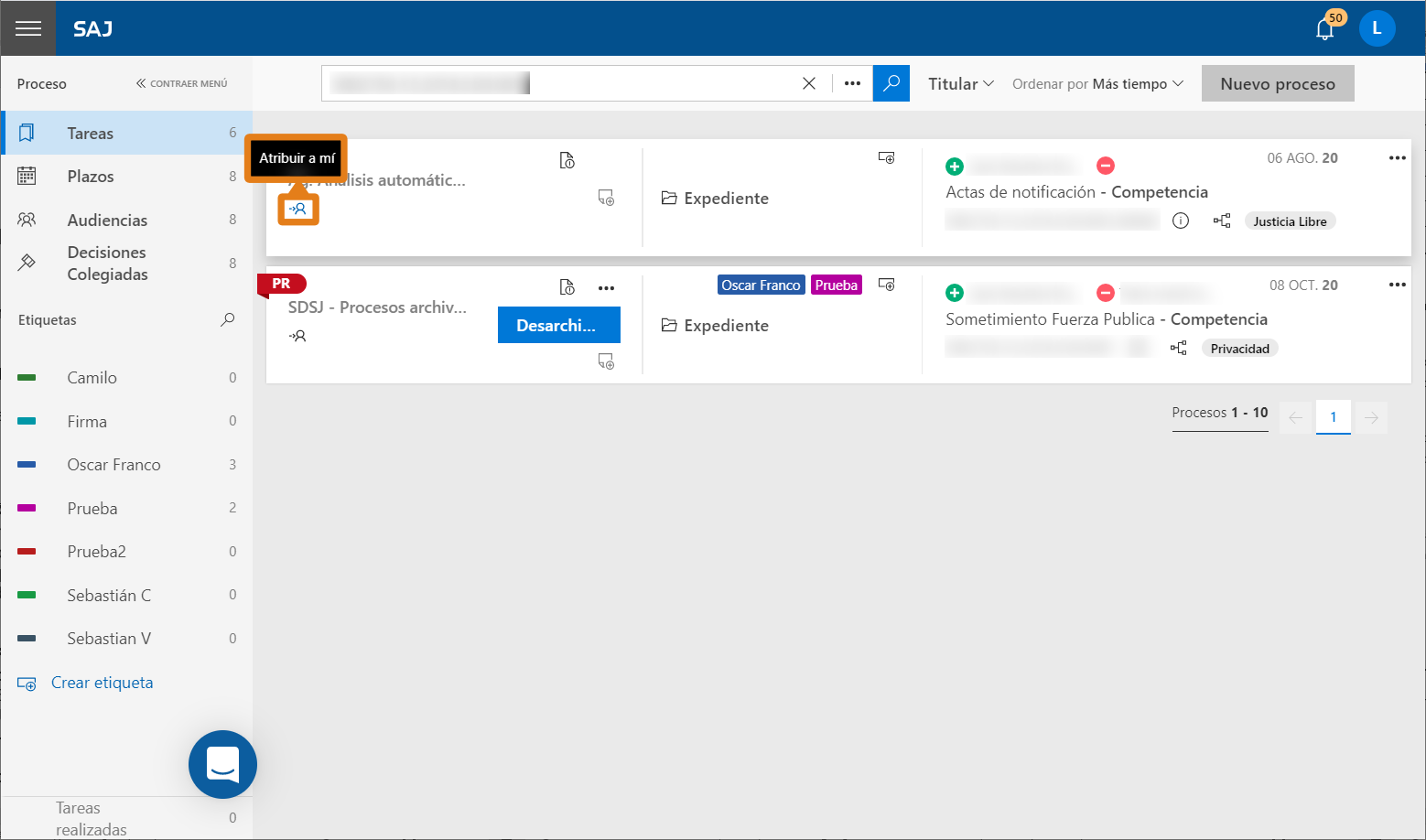This screenshot has height=840, width=1426.
Task: Open hierarchy tree icon near Justicia Libre
Action: 1222,221
